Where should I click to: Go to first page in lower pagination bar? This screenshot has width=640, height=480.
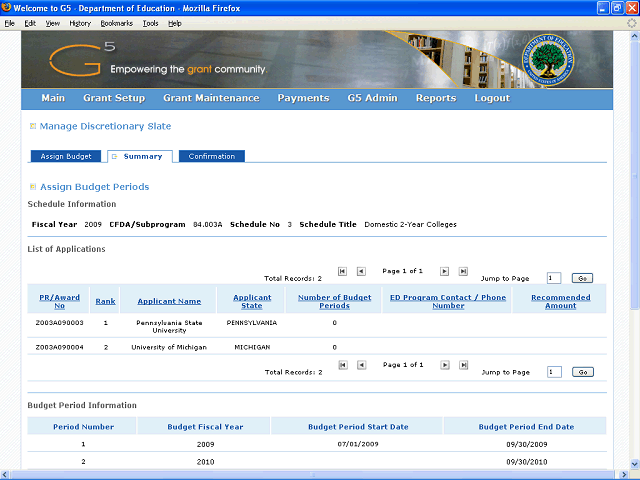point(343,365)
